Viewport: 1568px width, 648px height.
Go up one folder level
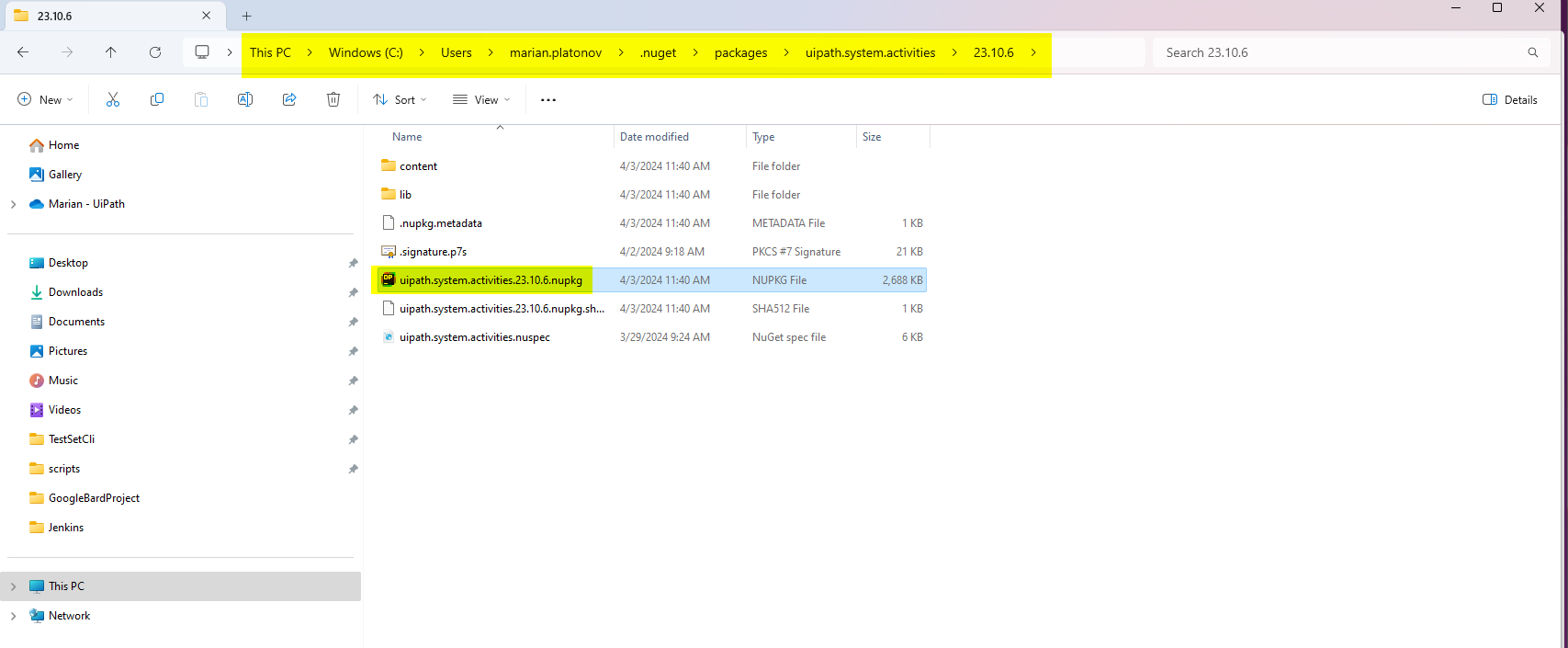111,52
